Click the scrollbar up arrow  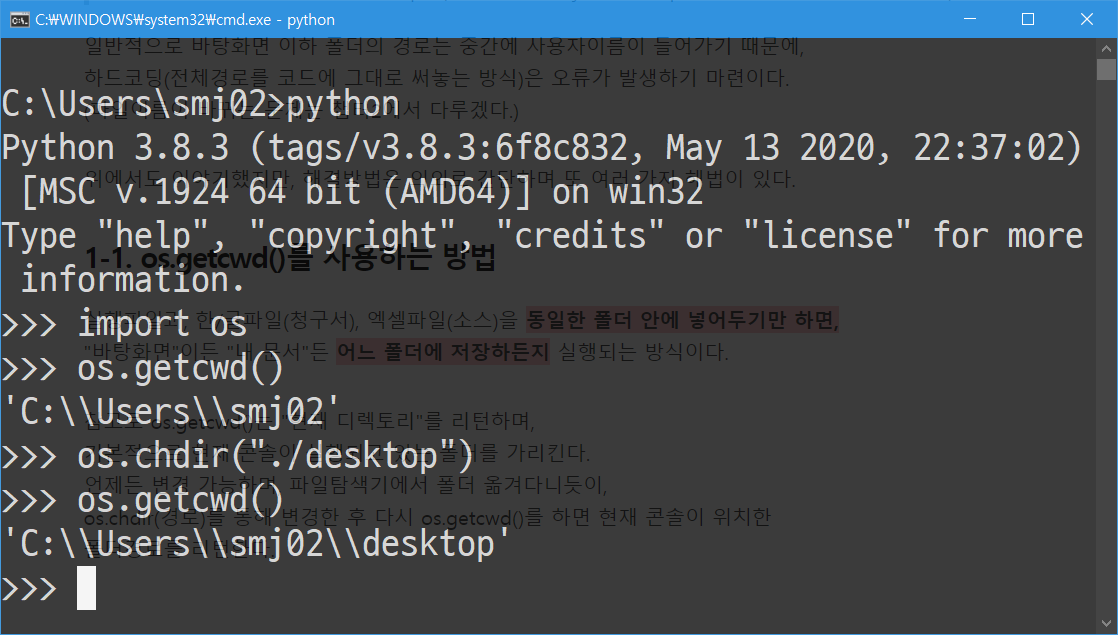point(1106,48)
